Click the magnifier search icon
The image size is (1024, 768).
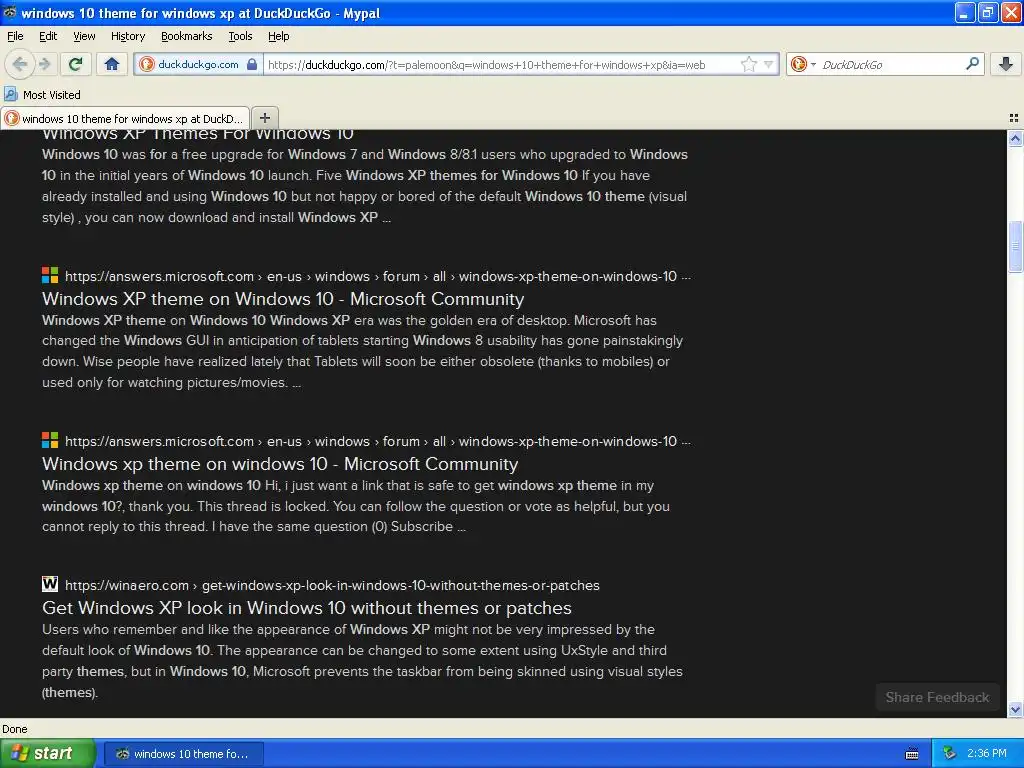972,63
